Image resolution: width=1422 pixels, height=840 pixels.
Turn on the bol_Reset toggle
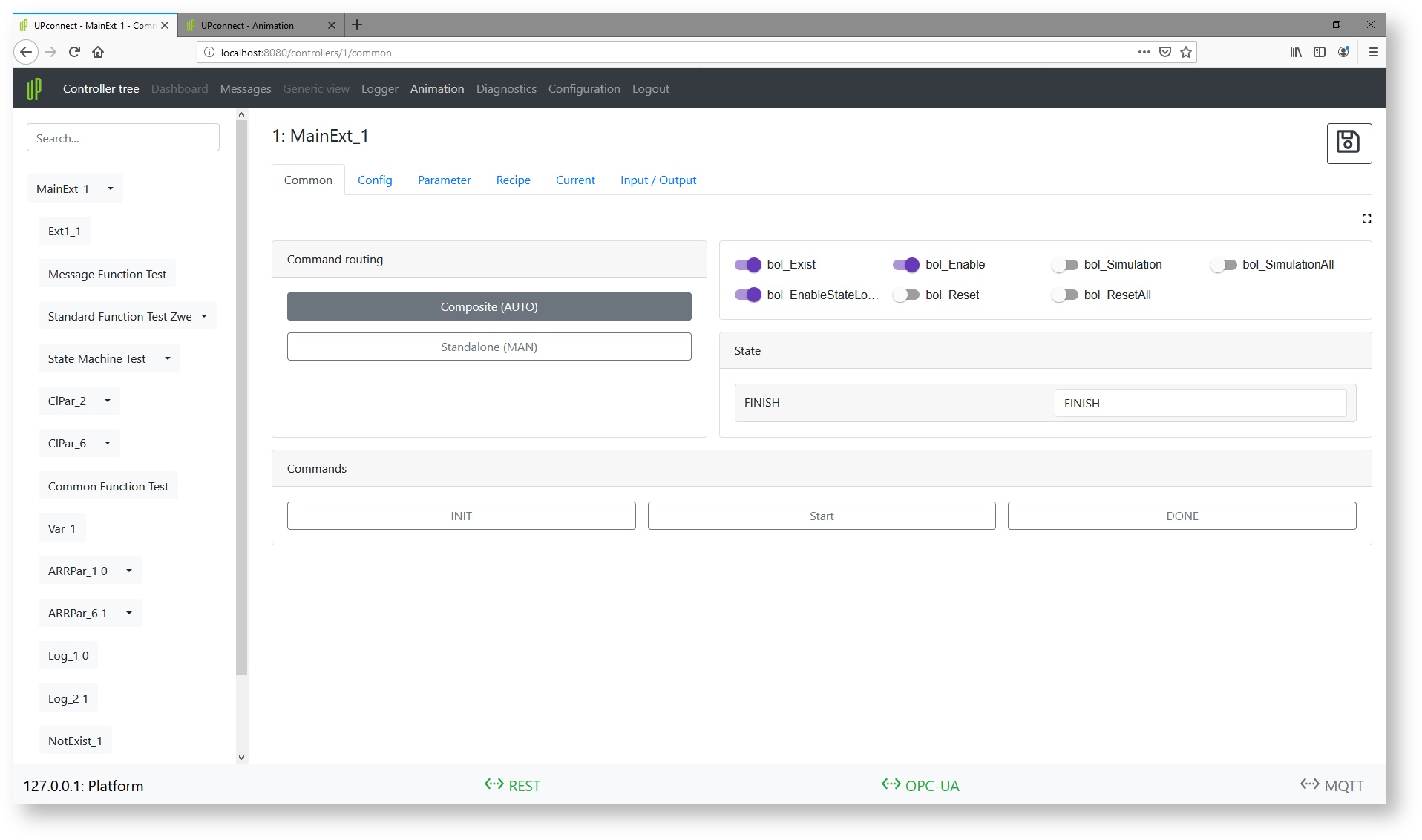click(x=905, y=295)
